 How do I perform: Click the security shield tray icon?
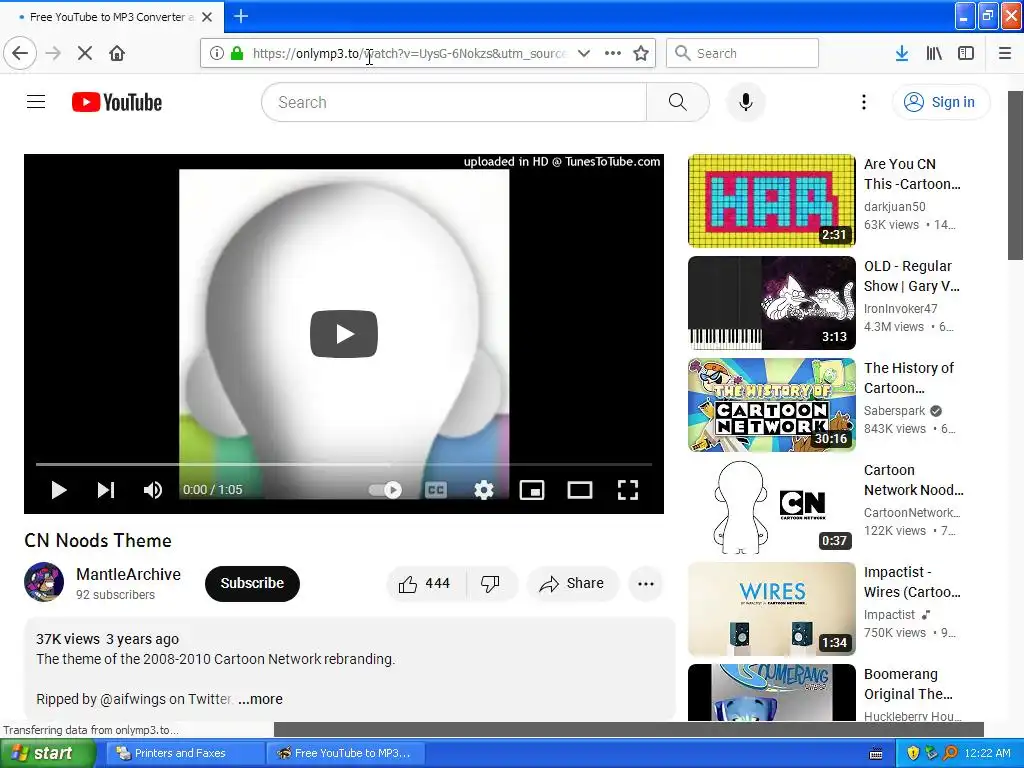click(913, 753)
